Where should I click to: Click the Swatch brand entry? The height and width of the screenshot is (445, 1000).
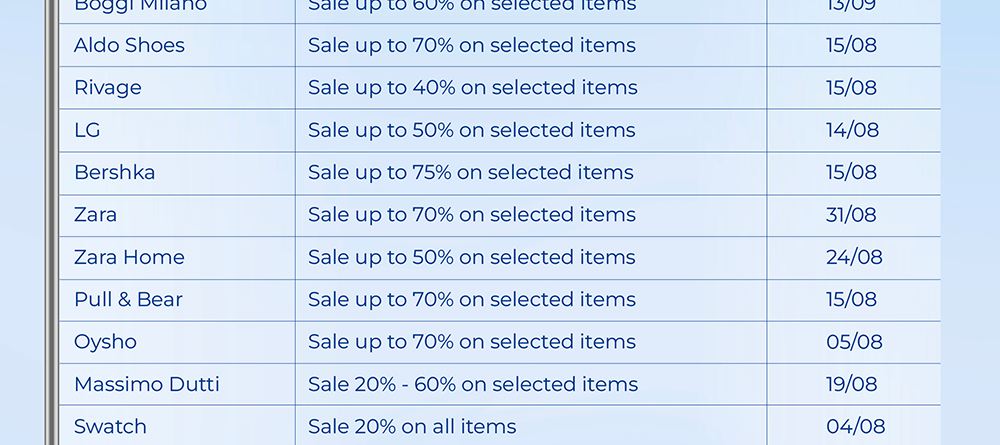(110, 426)
